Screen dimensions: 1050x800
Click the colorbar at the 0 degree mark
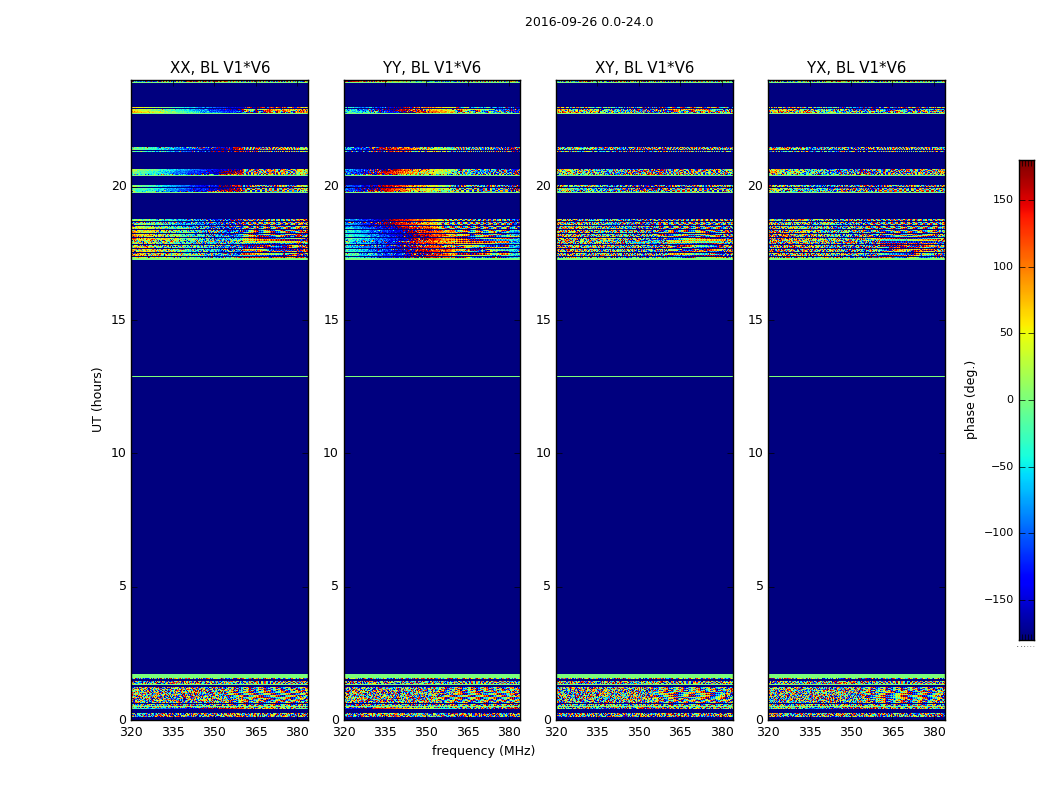1026,400
